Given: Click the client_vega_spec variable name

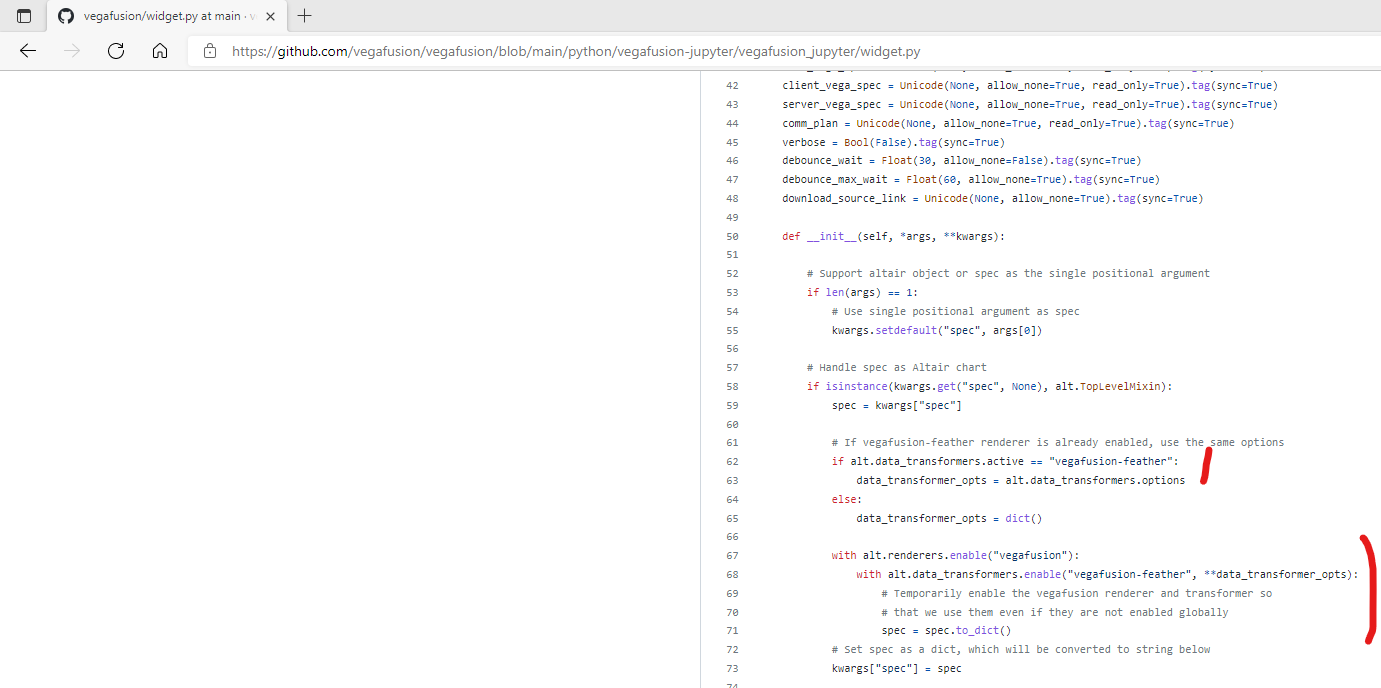Looking at the screenshot, I should pos(832,85).
